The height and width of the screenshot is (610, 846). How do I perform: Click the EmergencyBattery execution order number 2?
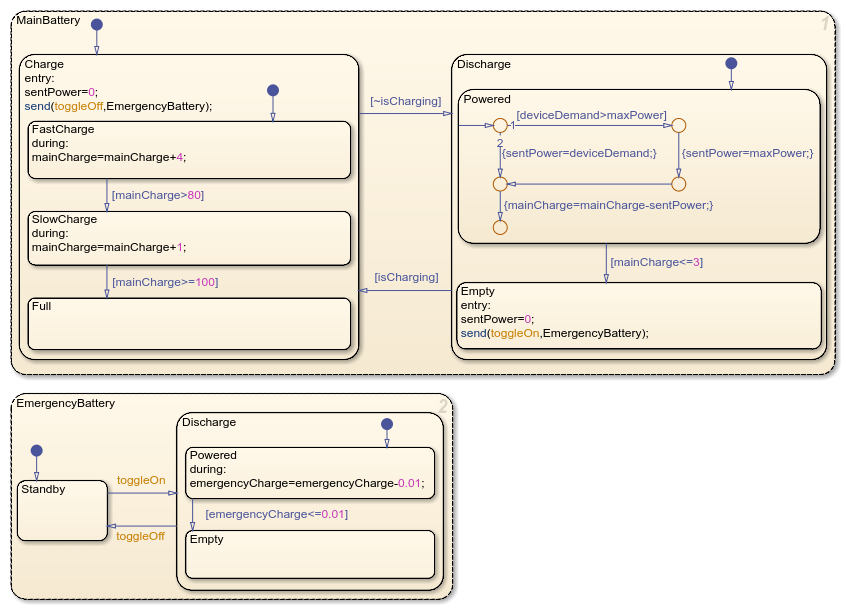coord(442,405)
